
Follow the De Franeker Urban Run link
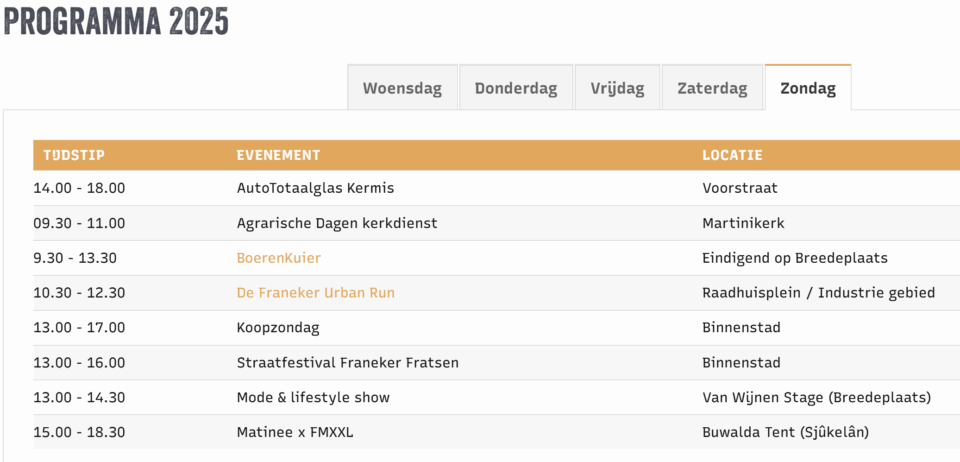pyautogui.click(x=316, y=293)
